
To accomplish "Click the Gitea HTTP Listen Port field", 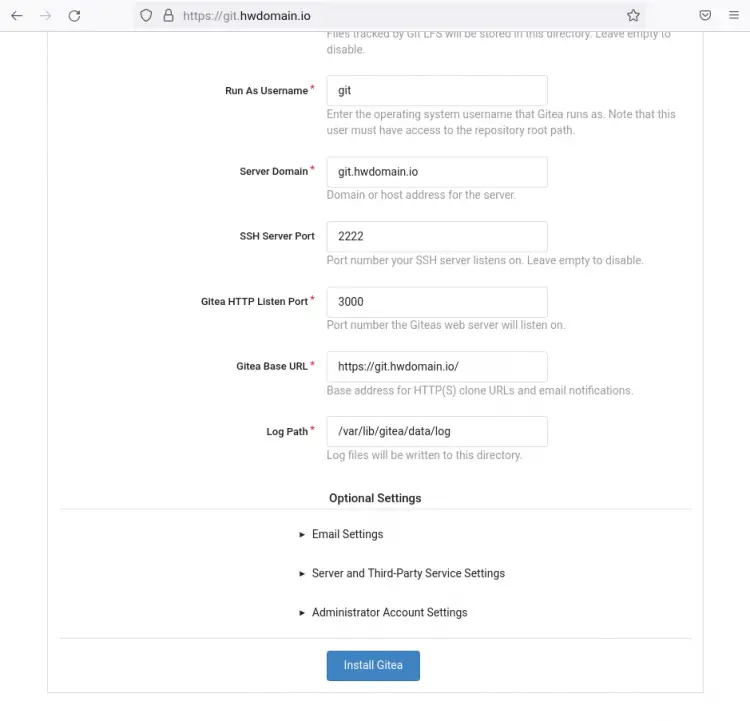I will (x=437, y=302).
